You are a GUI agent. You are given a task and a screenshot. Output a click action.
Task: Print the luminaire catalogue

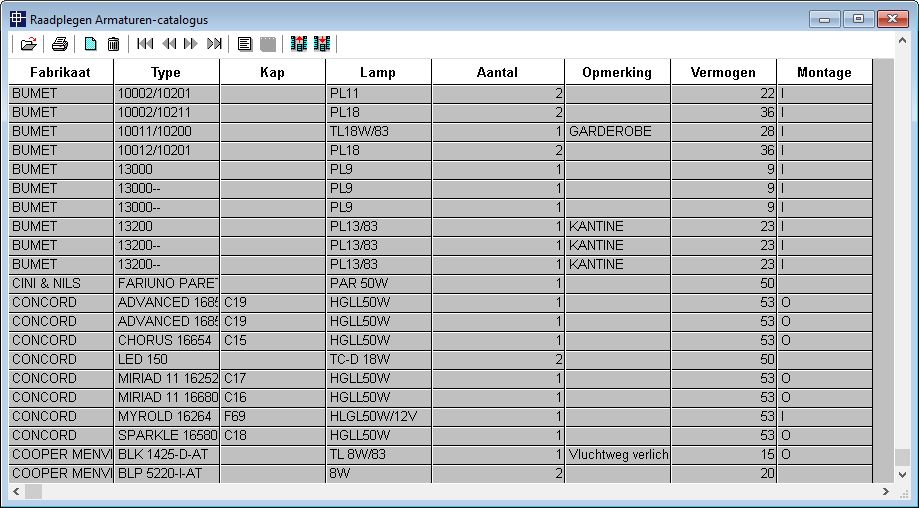pyautogui.click(x=60, y=44)
